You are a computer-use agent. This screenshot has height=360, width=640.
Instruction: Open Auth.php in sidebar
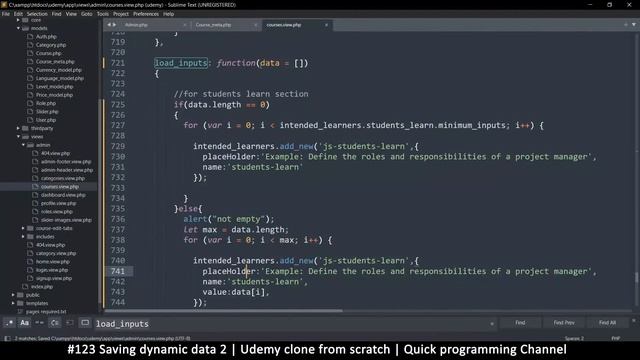click(x=46, y=37)
